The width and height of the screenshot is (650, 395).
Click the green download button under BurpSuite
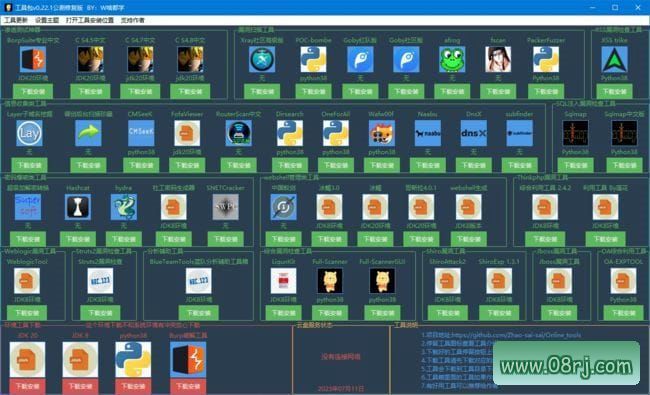pyautogui.click(x=33, y=91)
